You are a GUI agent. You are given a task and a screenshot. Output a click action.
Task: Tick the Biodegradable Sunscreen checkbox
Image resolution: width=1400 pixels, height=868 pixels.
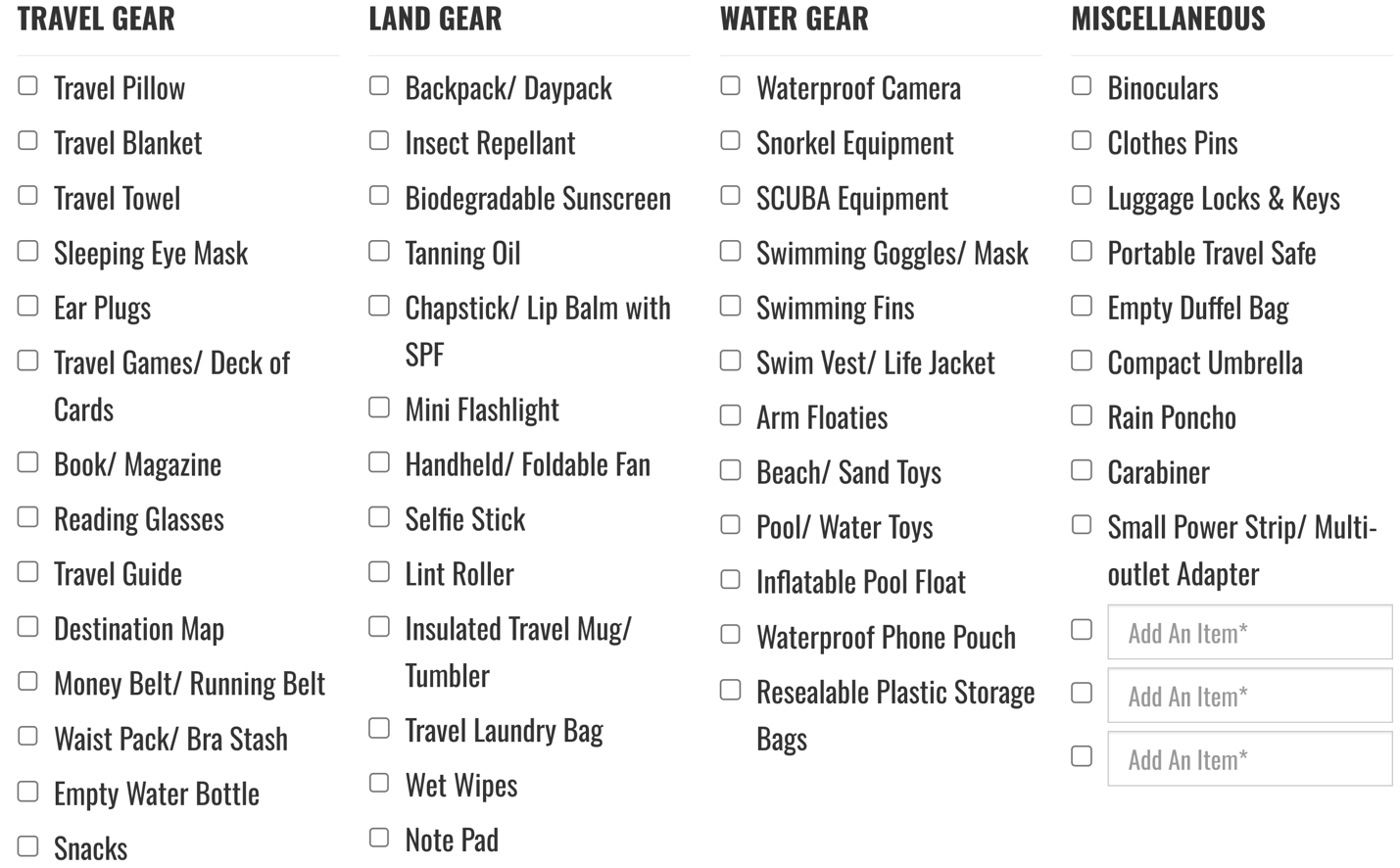pos(379,196)
